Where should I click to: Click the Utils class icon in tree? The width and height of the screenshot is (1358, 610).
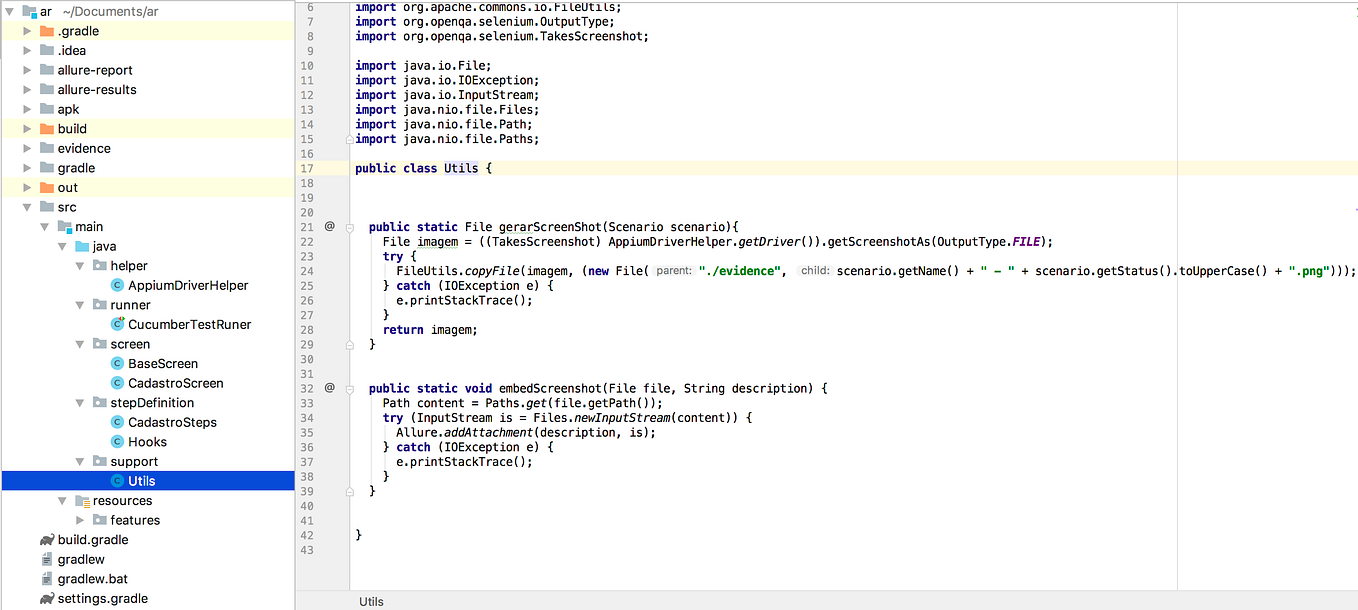click(x=118, y=481)
